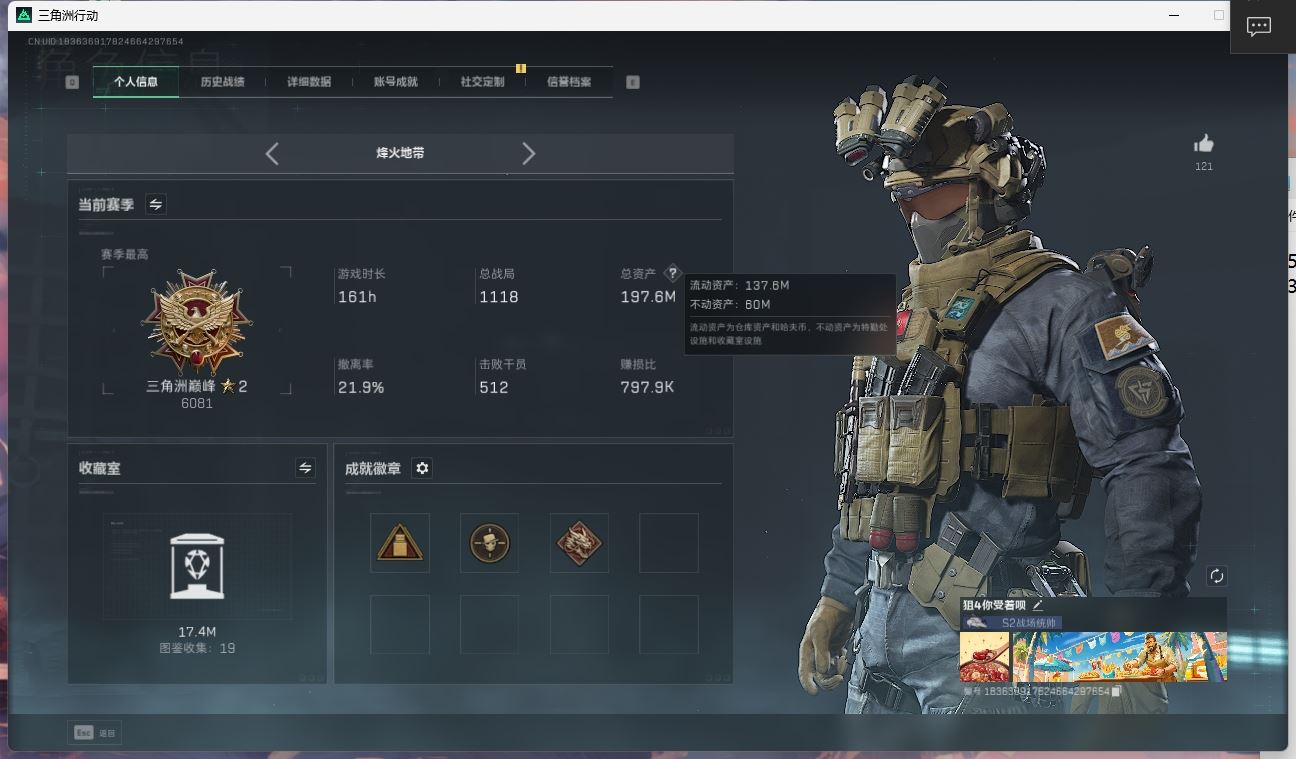Open the 成就徽章 gear settings
Screen dimensions: 1296x759
[x=422, y=468]
